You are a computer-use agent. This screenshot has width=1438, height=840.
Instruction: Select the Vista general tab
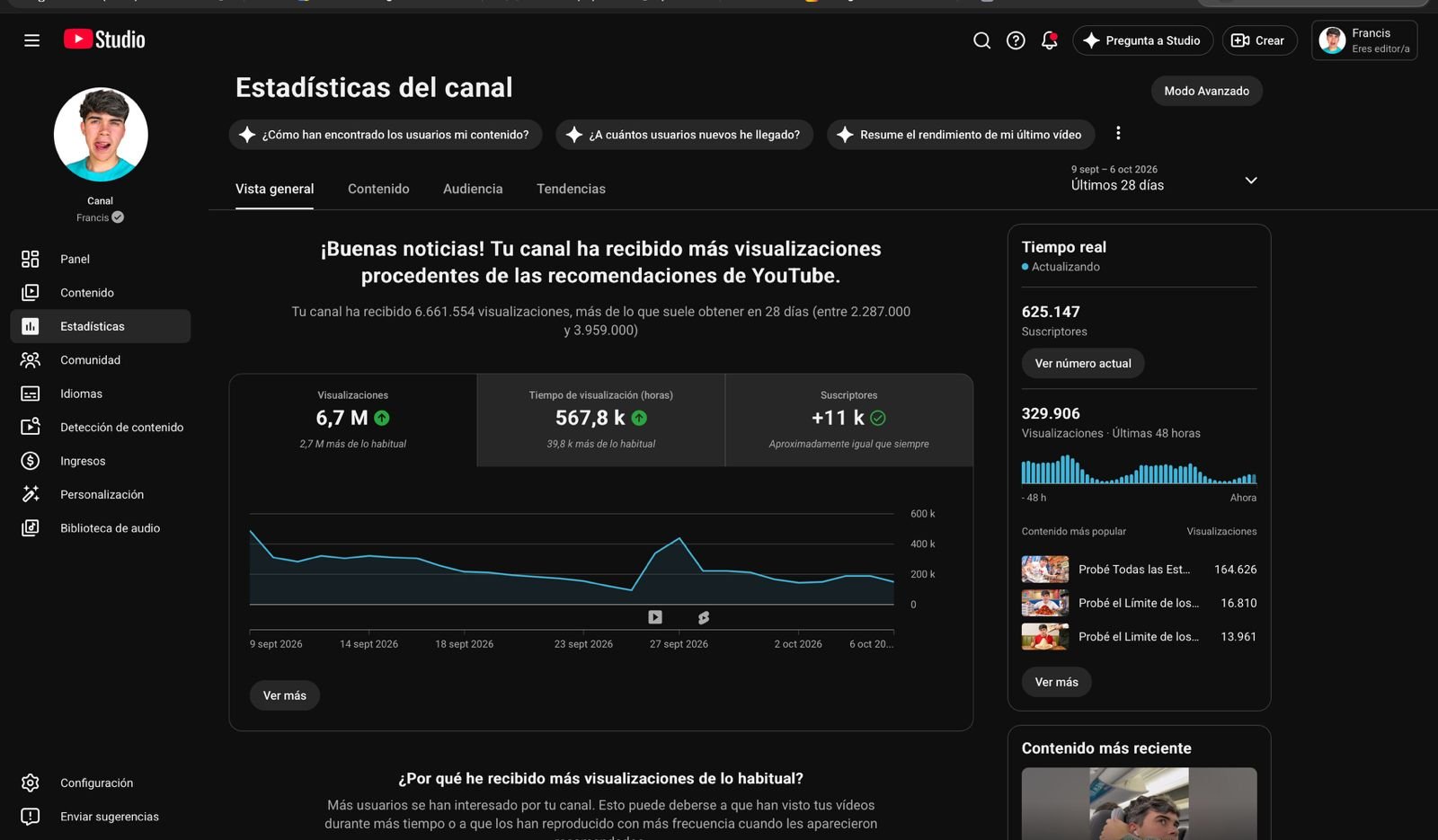pos(274,189)
